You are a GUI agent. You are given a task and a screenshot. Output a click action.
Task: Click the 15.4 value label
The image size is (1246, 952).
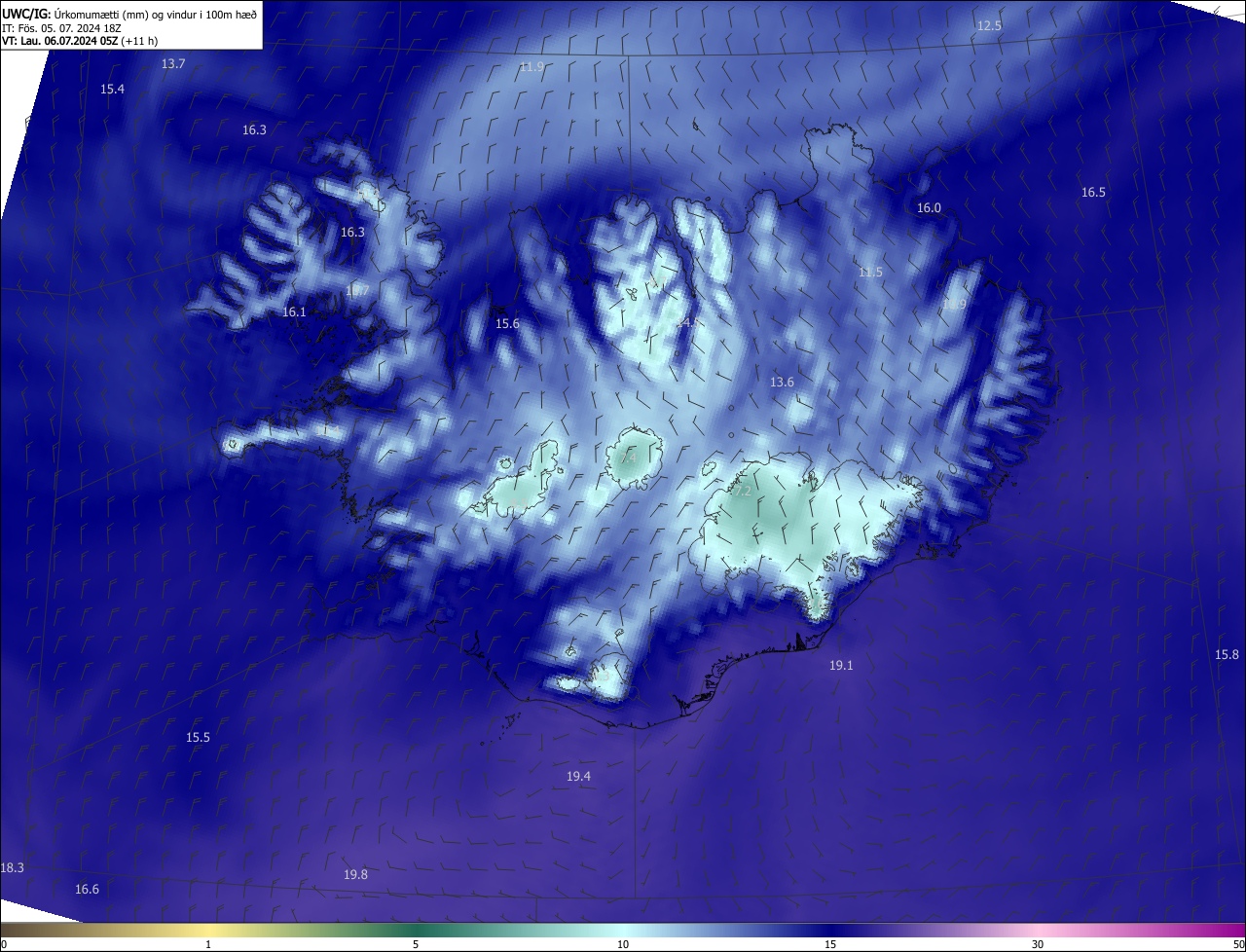pyautogui.click(x=112, y=90)
